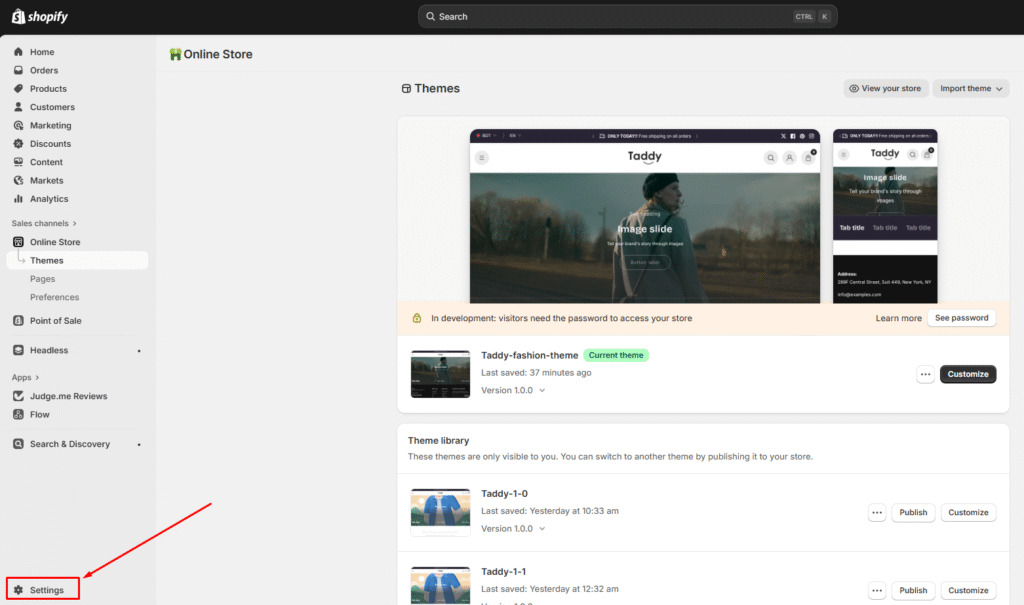Click View your store button
The height and width of the screenshot is (605, 1024).
(885, 88)
